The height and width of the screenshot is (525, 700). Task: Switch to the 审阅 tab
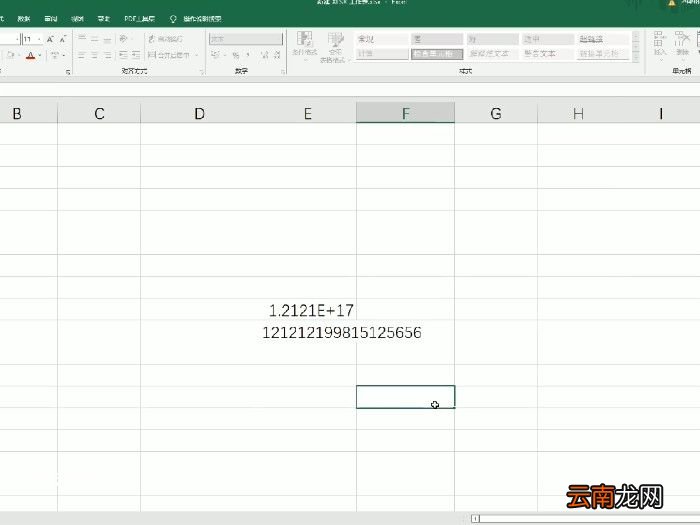(x=50, y=19)
